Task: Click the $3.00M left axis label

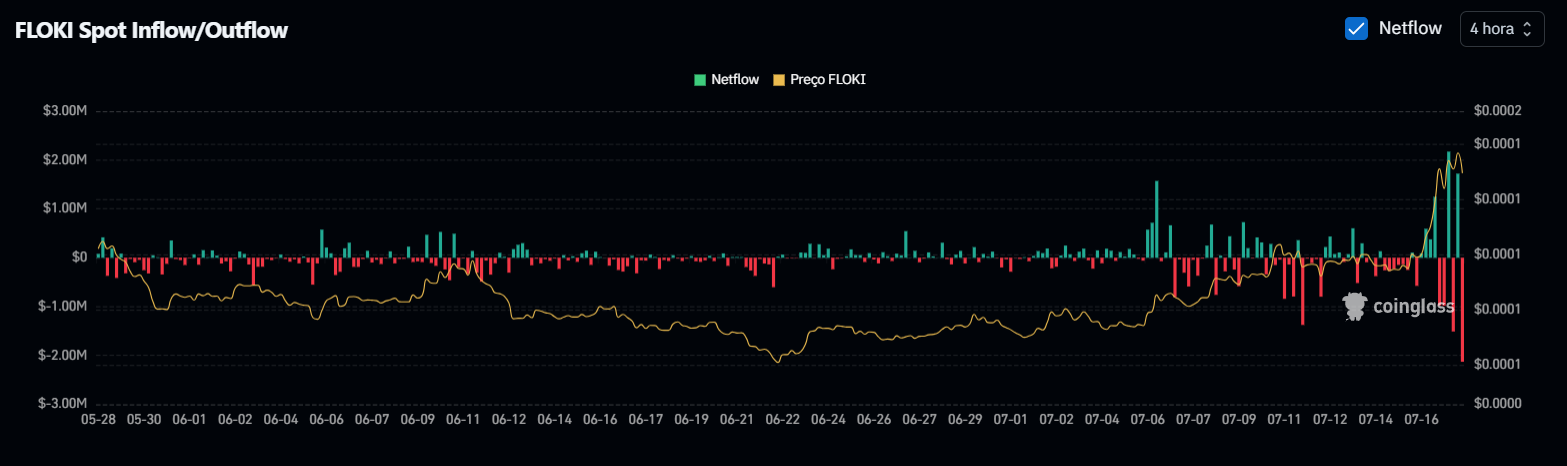Action: (66, 110)
